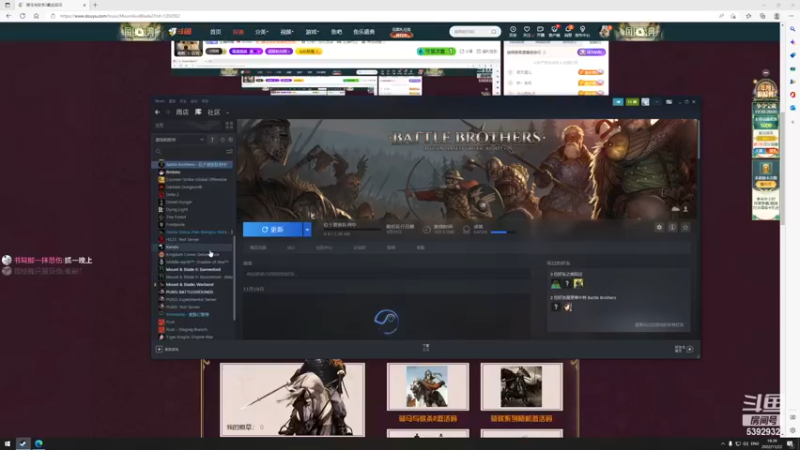800x450 pixels.
Task: Toggle ready-to-play filter in library
Action: [x=231, y=139]
